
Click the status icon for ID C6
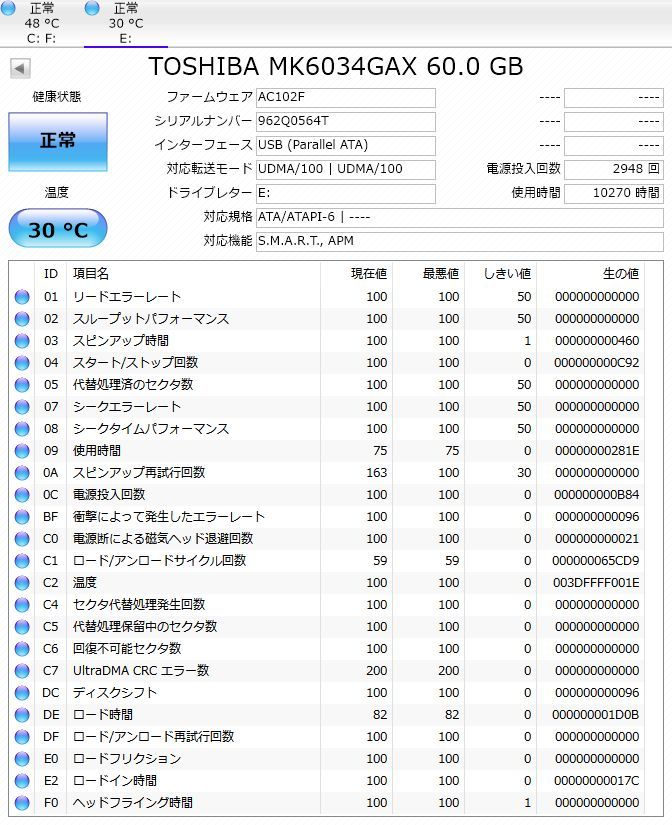click(22, 649)
